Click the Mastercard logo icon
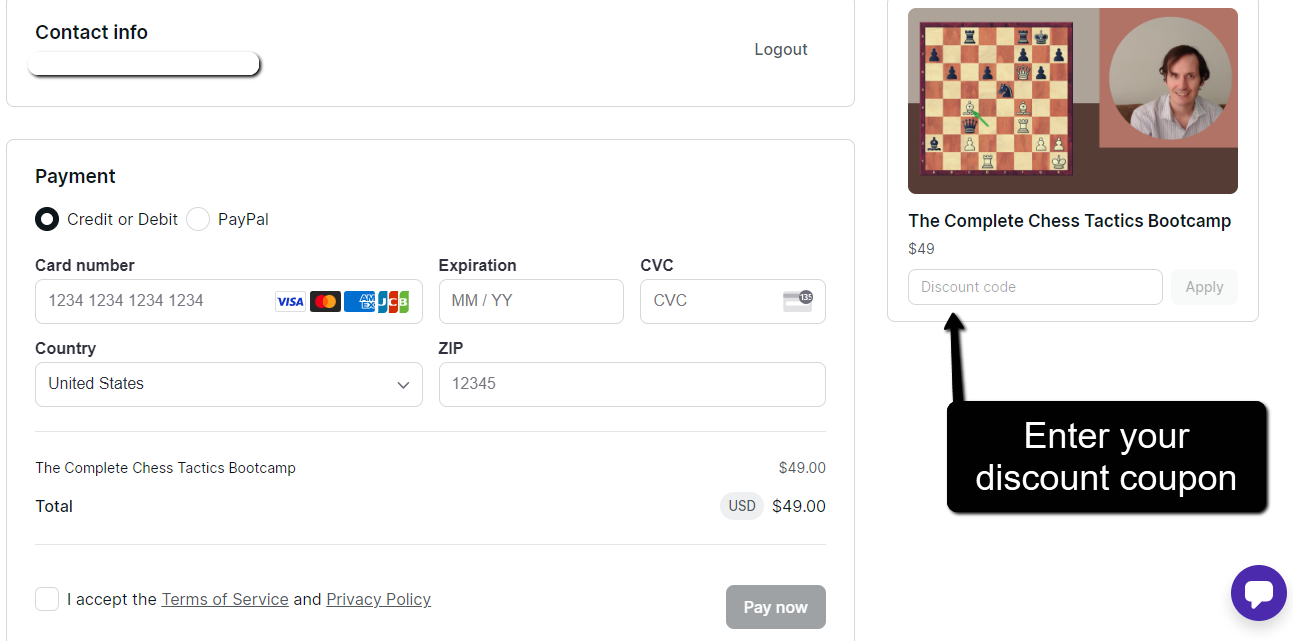1293x641 pixels. pos(325,301)
